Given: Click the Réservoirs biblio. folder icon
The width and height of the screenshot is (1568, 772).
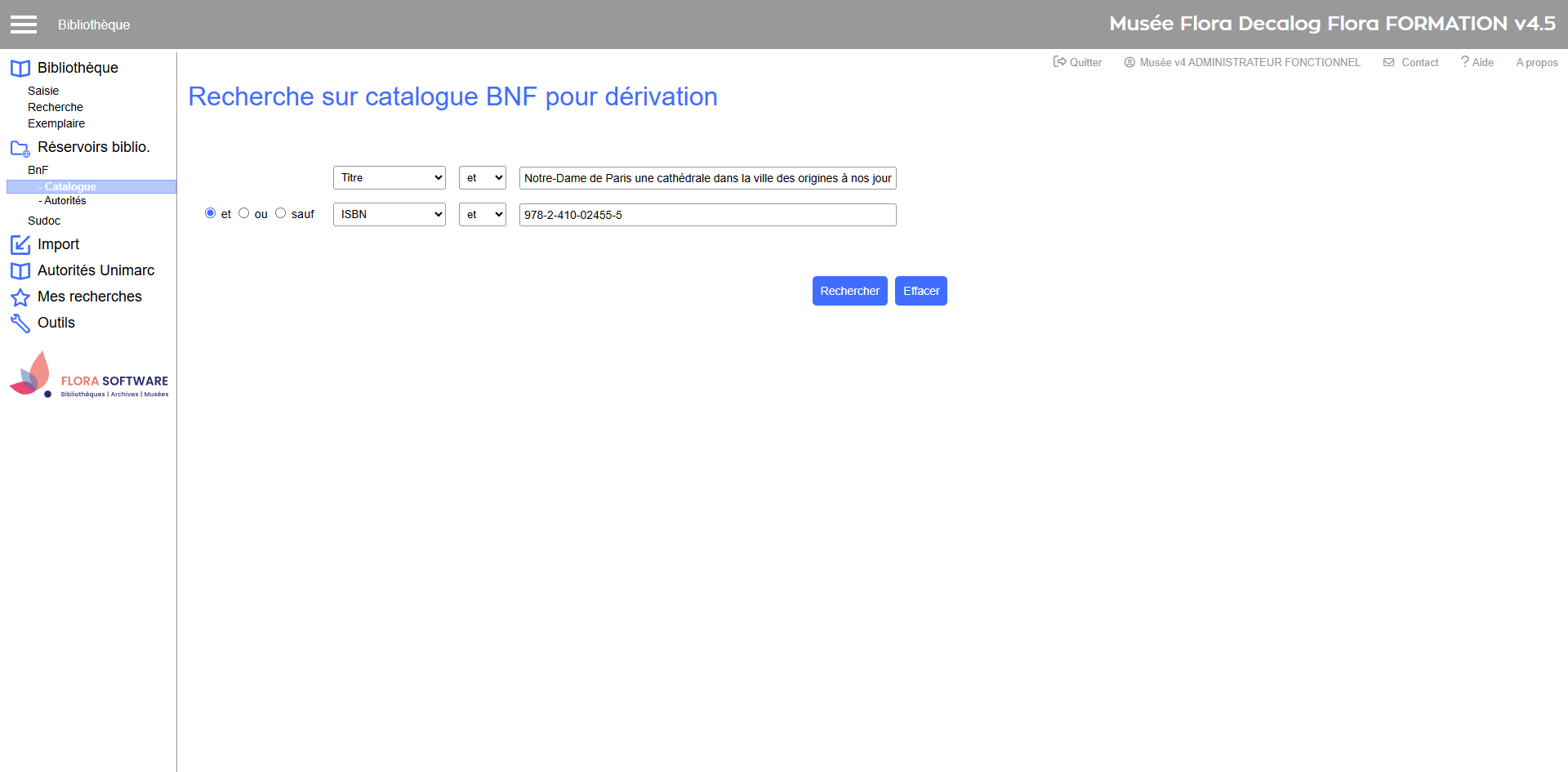Looking at the screenshot, I should [x=20, y=149].
